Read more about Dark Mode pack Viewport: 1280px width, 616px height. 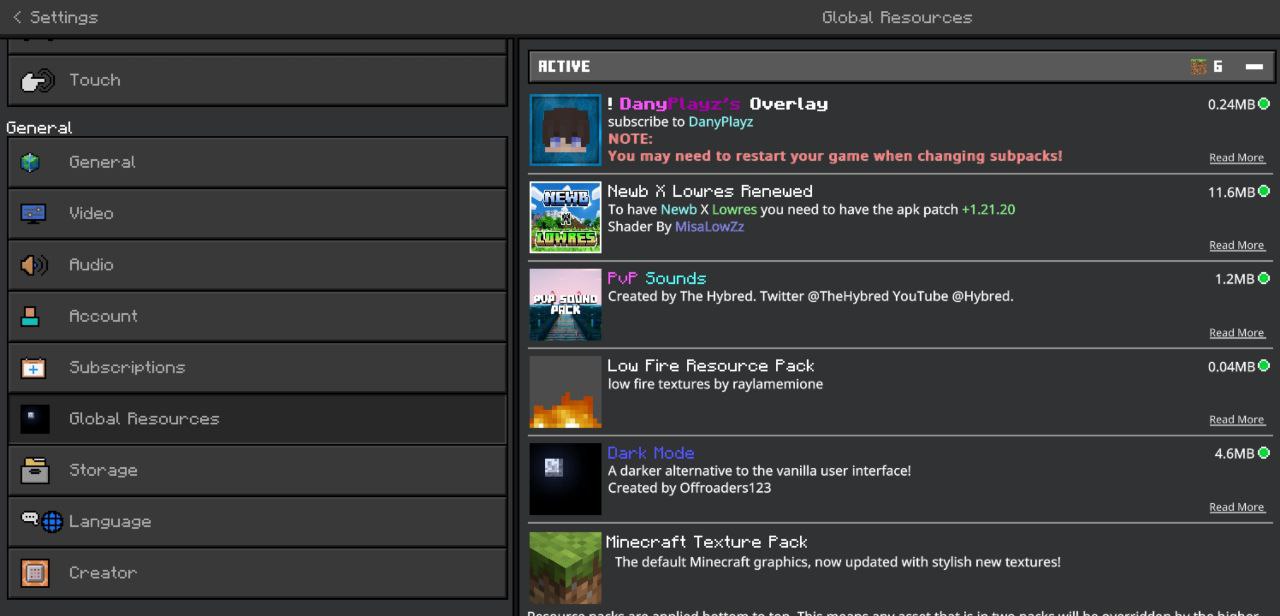pyautogui.click(x=1237, y=507)
